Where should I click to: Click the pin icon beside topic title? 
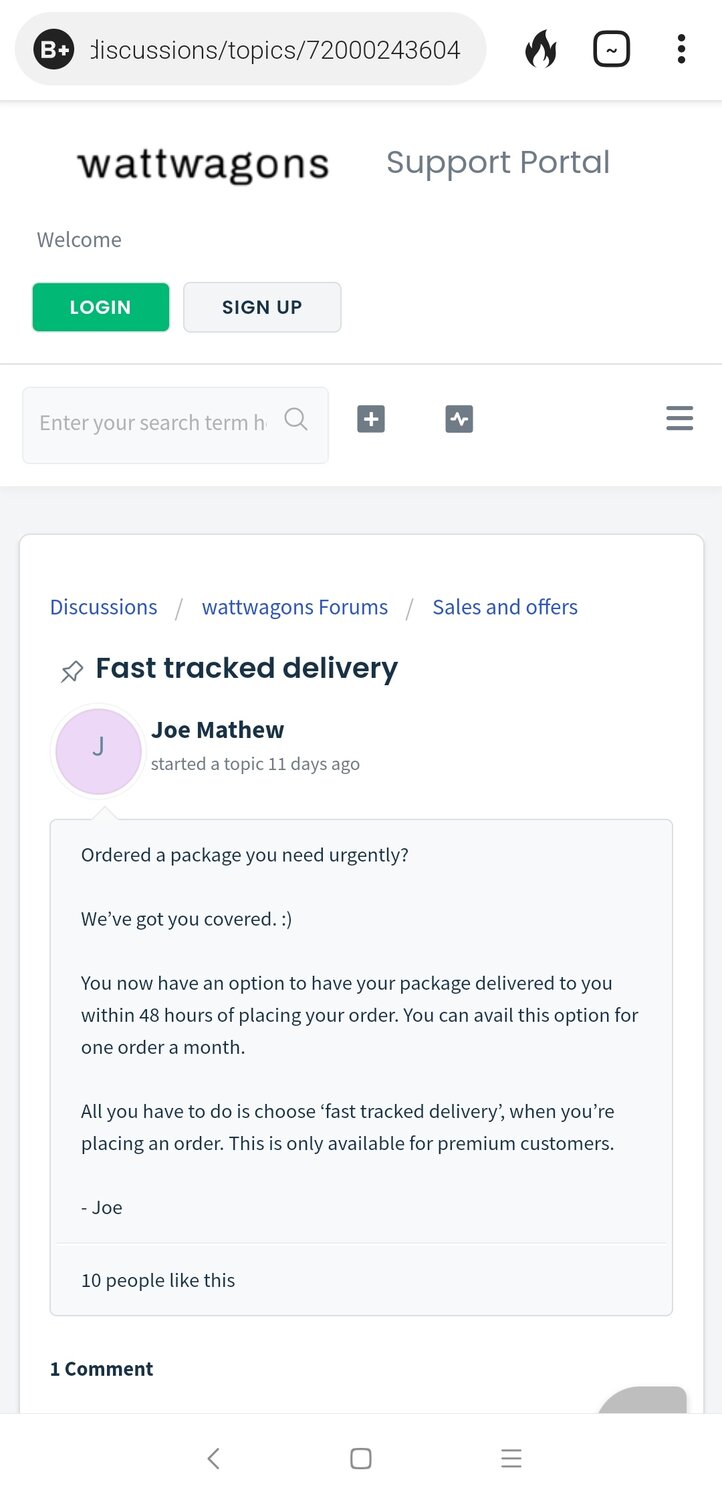[x=71, y=671]
